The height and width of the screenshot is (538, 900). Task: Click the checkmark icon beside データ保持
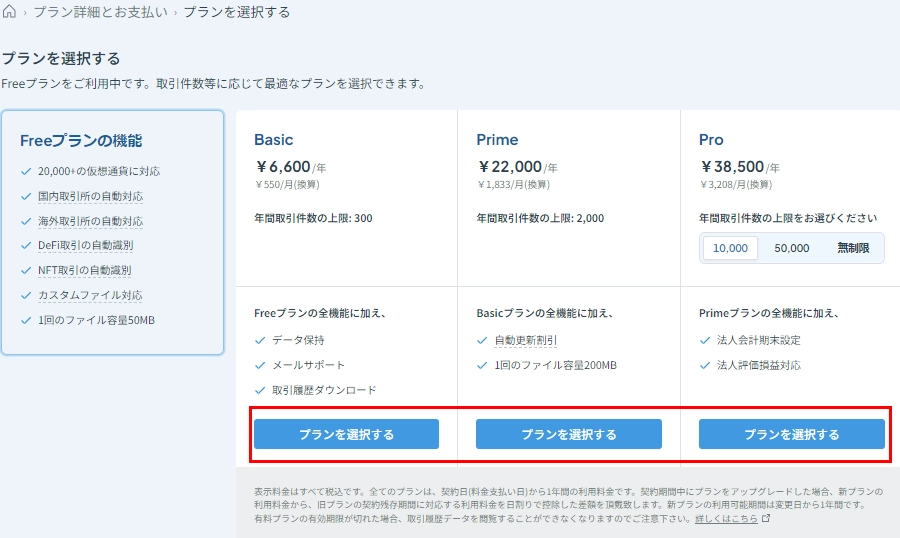[x=260, y=340]
